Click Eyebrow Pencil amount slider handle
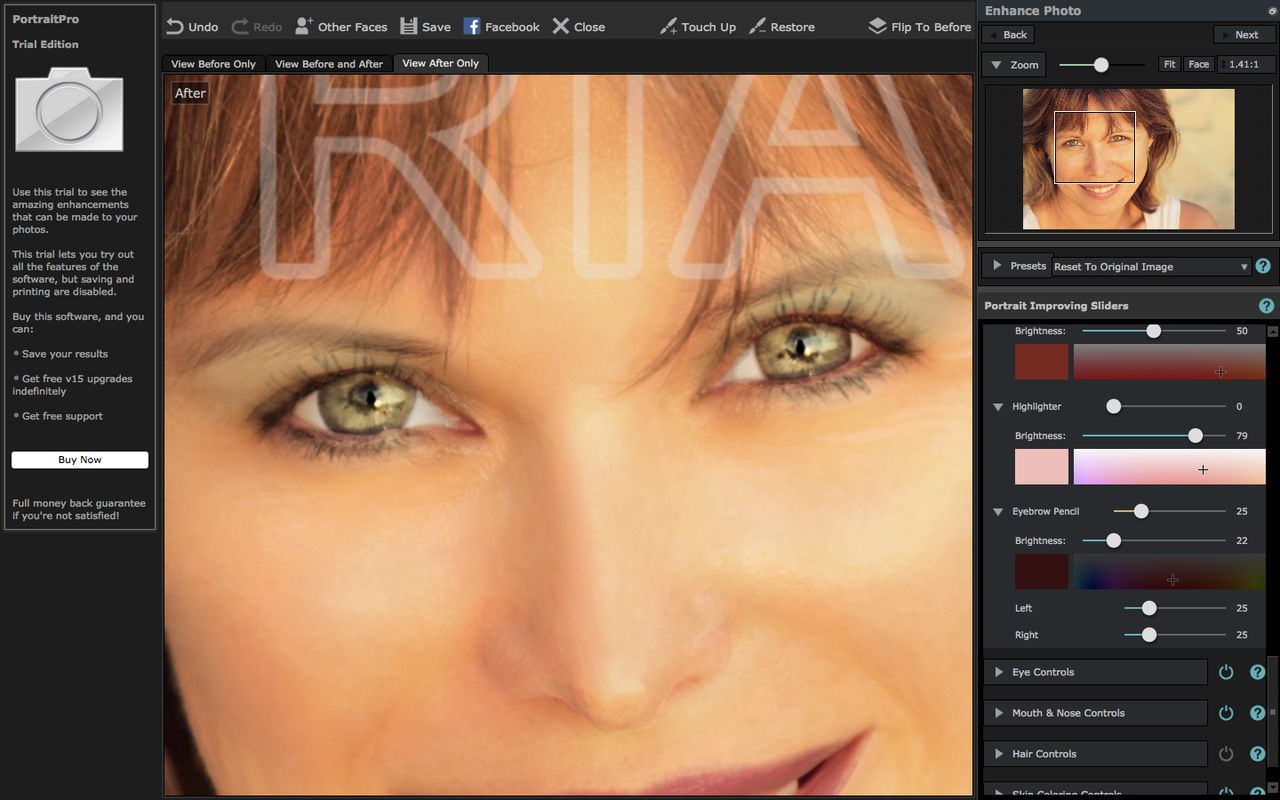Screen dimensions: 1280x800 pos(1141,511)
